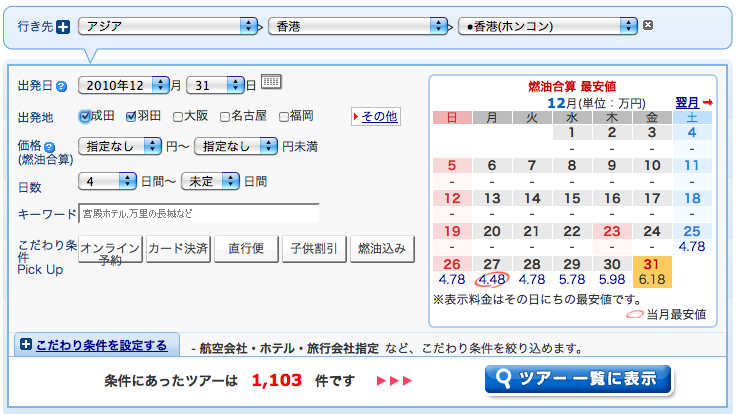Click the plus icon beside こだわり条件を設定する

pos(25,346)
